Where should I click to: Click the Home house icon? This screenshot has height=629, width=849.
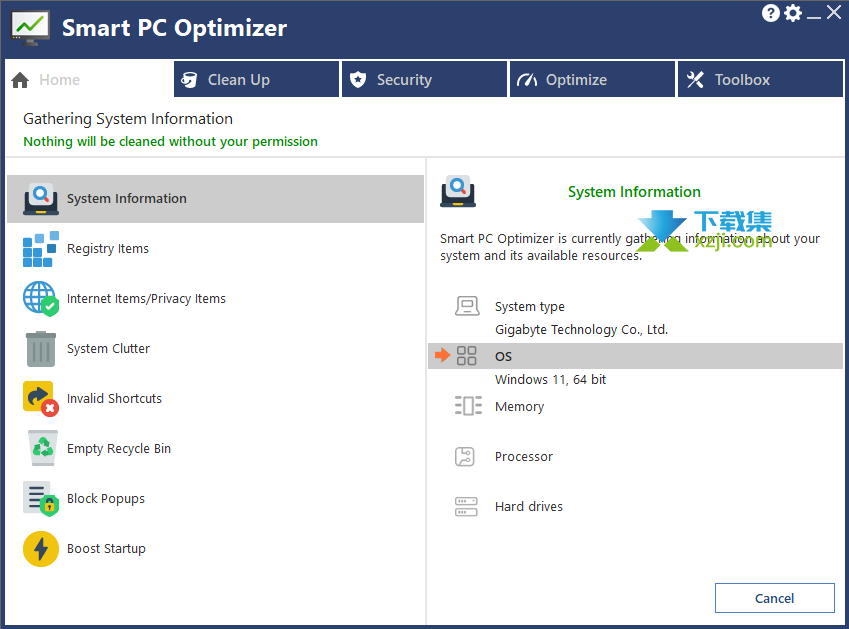20,80
